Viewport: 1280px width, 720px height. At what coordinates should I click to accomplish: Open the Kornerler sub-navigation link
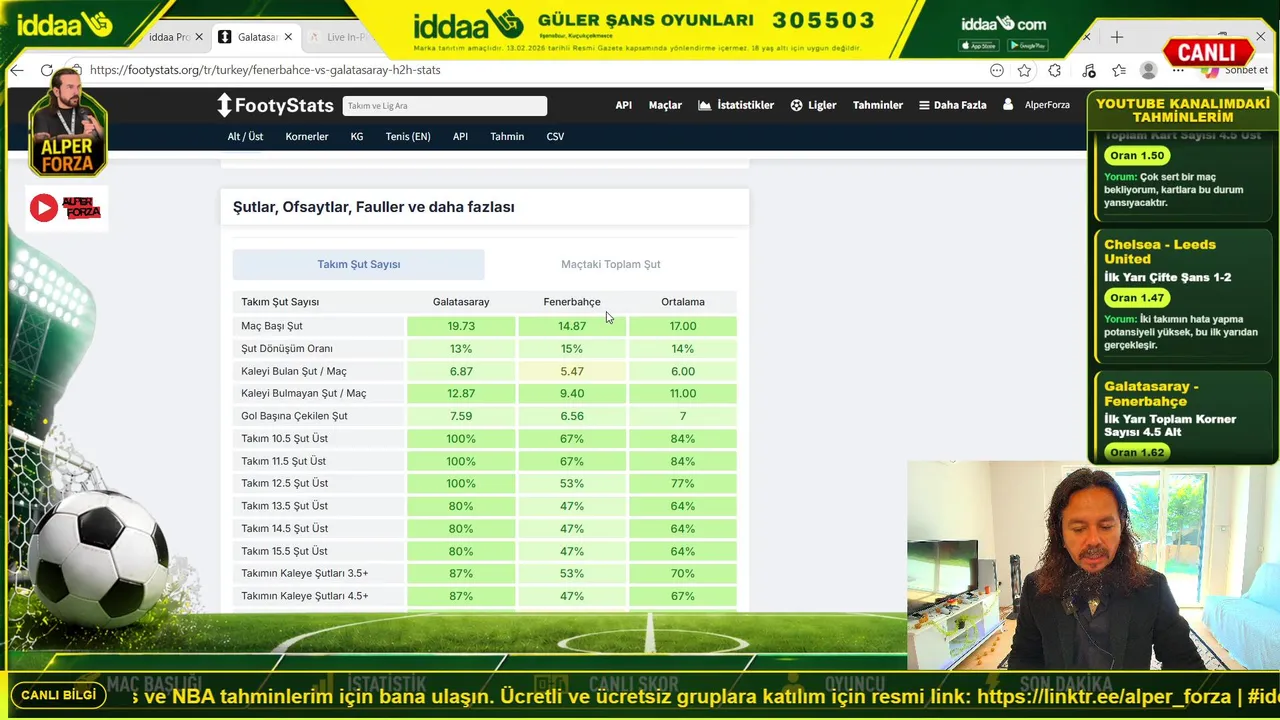coord(307,136)
